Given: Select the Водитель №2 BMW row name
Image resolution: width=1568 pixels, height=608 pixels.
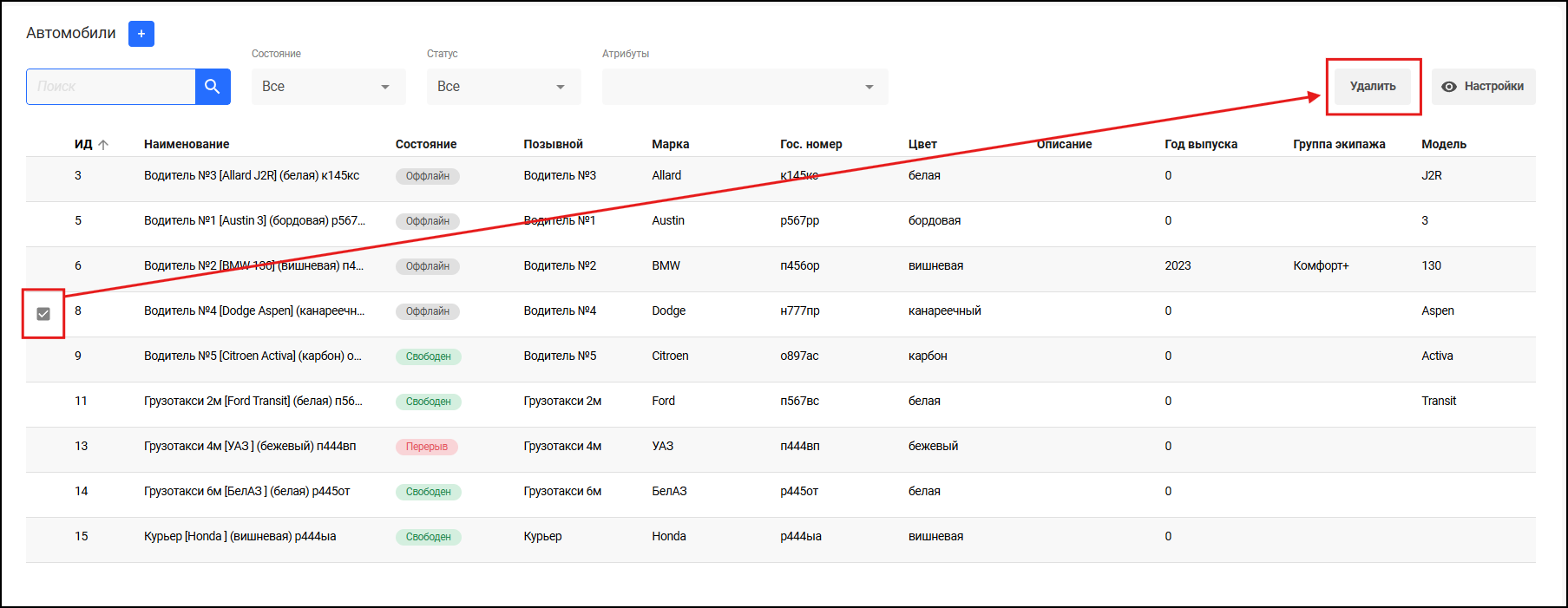Looking at the screenshot, I should click(x=253, y=265).
